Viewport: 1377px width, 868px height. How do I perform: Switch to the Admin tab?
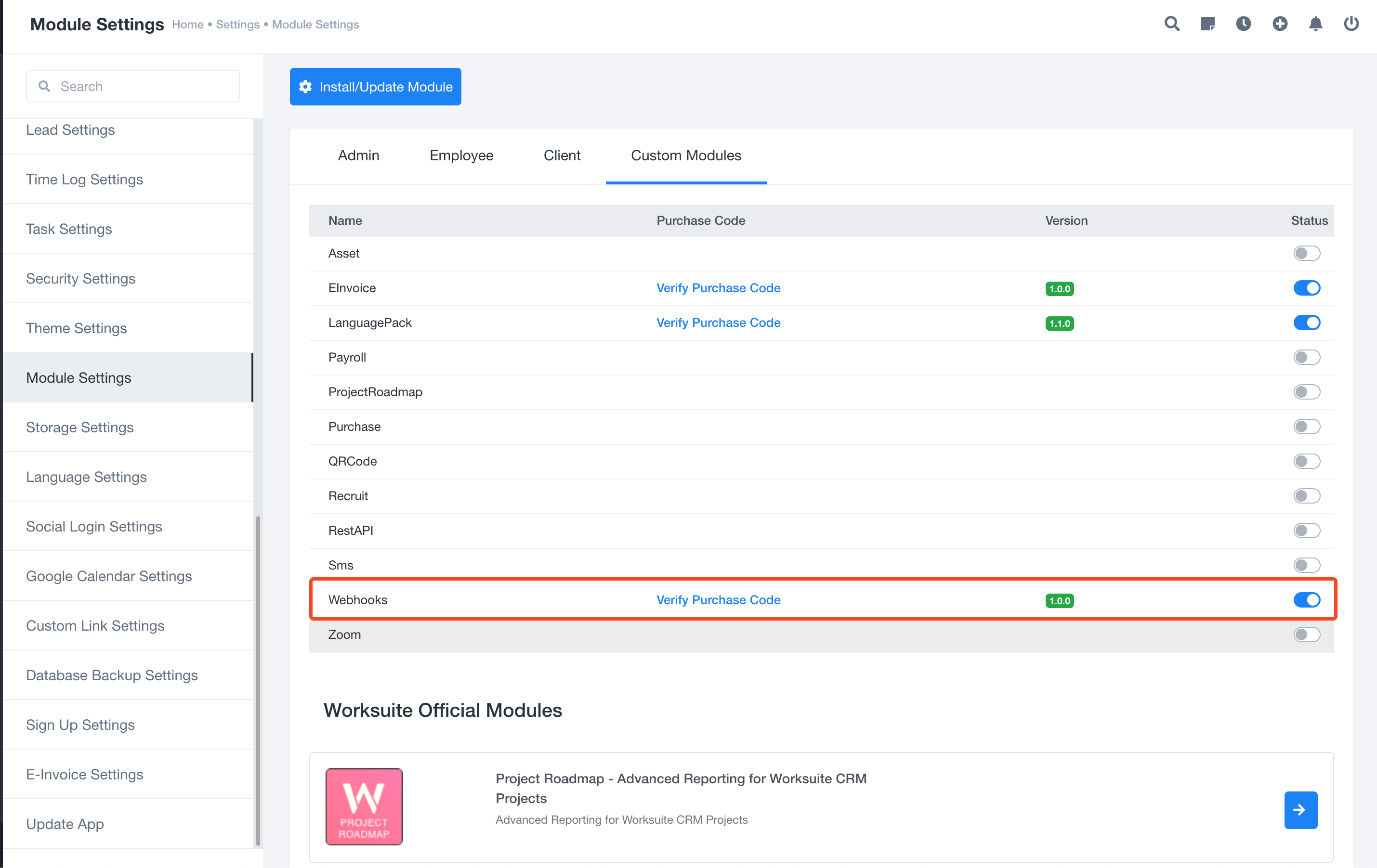[358, 155]
